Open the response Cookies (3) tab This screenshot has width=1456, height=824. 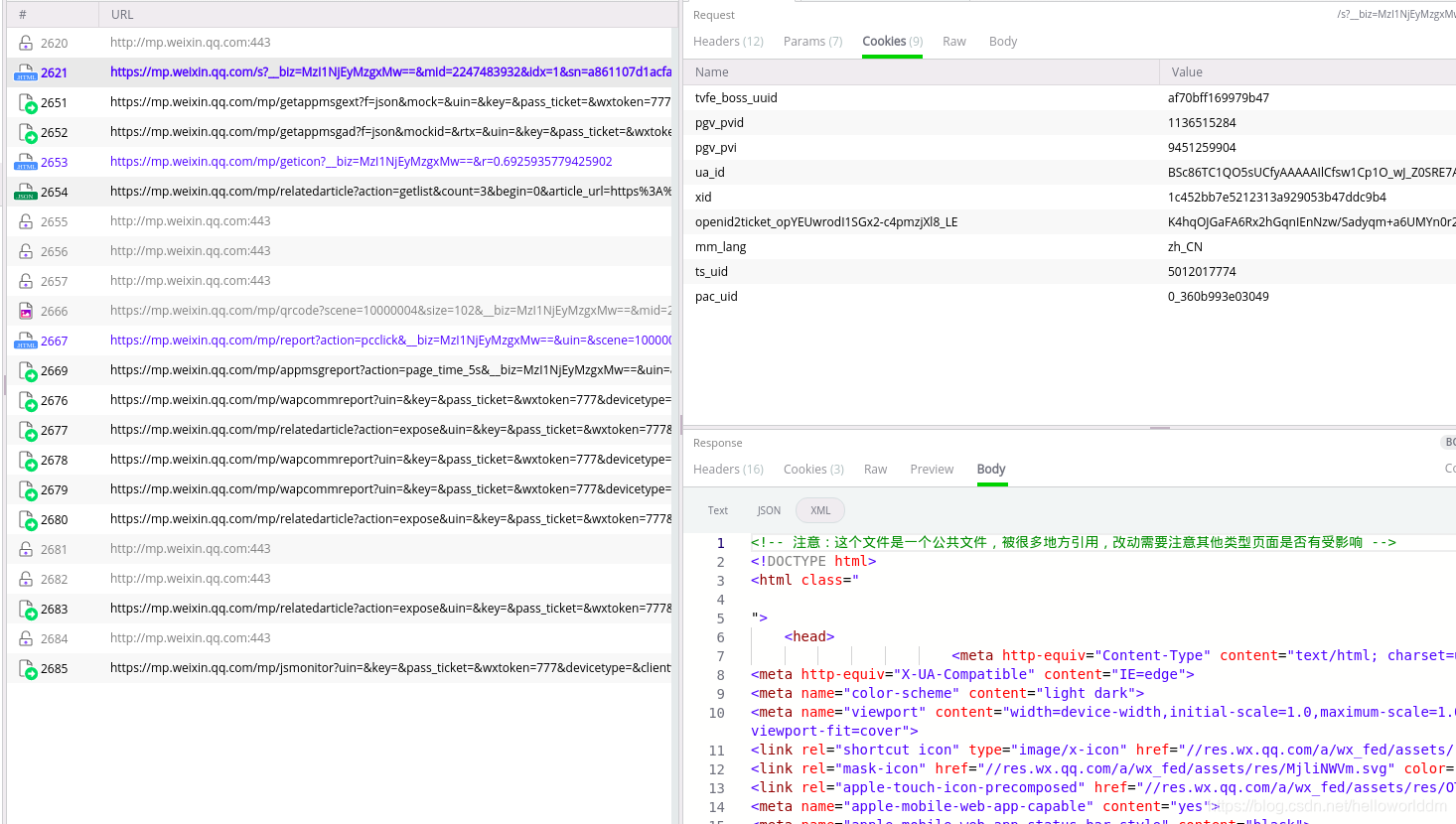(x=813, y=470)
